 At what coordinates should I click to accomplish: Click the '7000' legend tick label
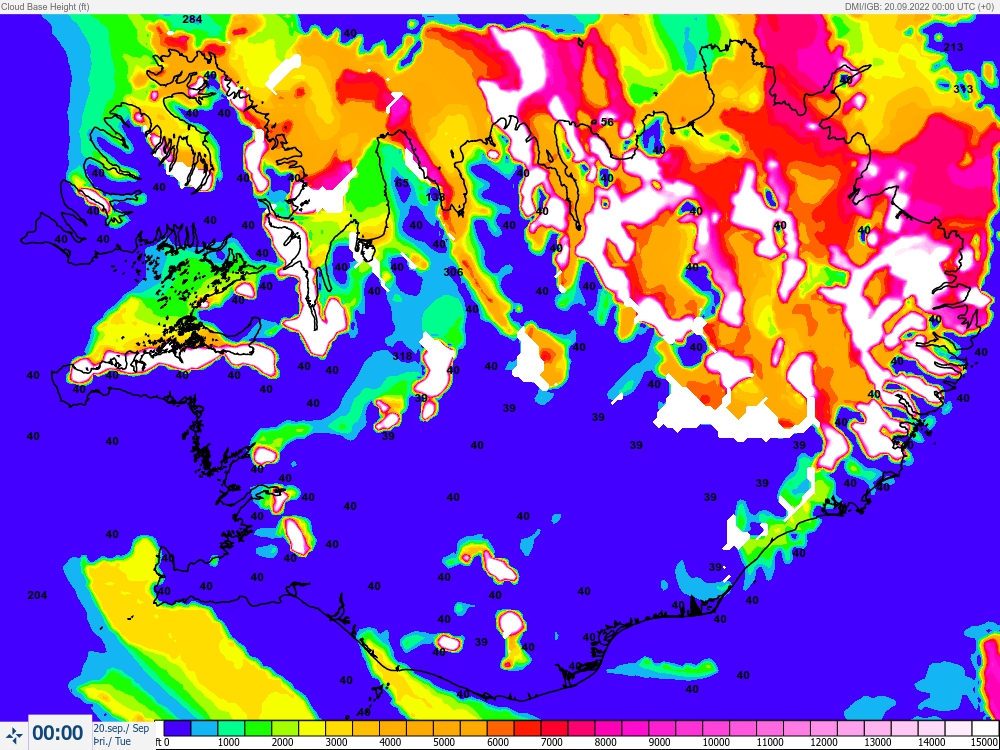pyautogui.click(x=552, y=742)
